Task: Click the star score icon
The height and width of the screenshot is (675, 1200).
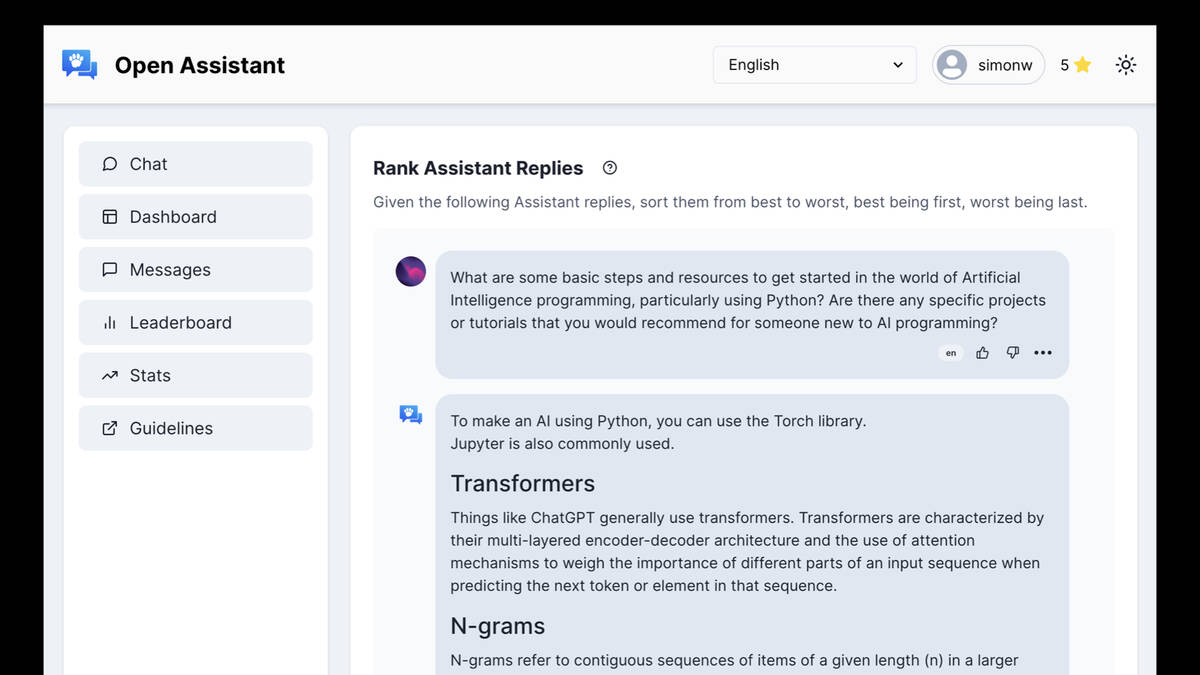Action: point(1082,65)
